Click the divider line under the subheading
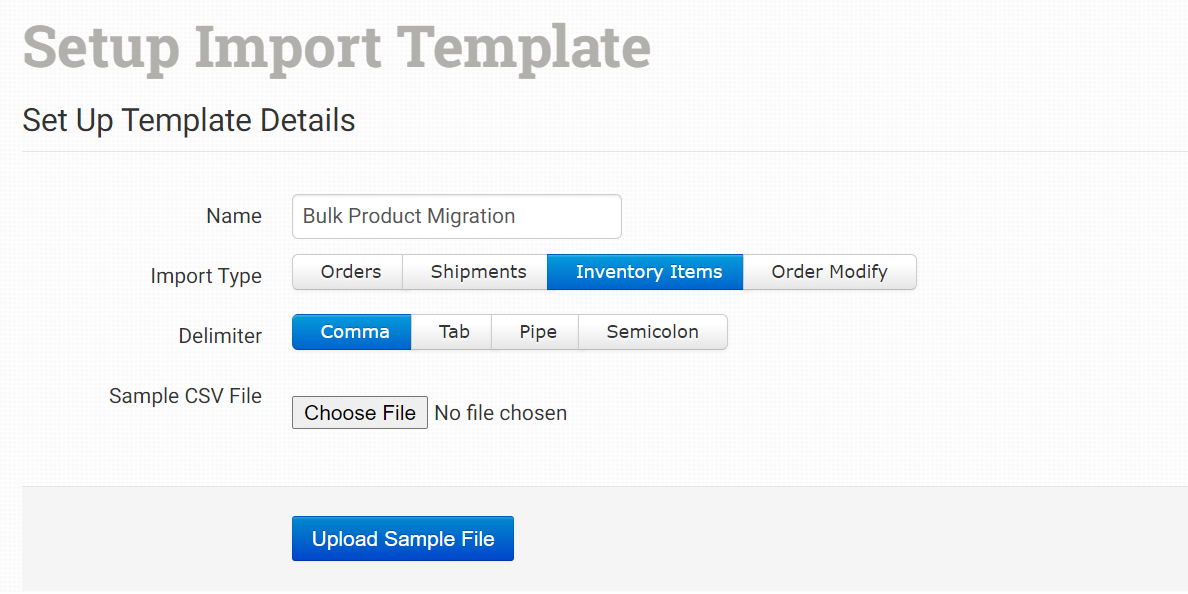The height and width of the screenshot is (594, 1188). pyautogui.click(x=600, y=152)
